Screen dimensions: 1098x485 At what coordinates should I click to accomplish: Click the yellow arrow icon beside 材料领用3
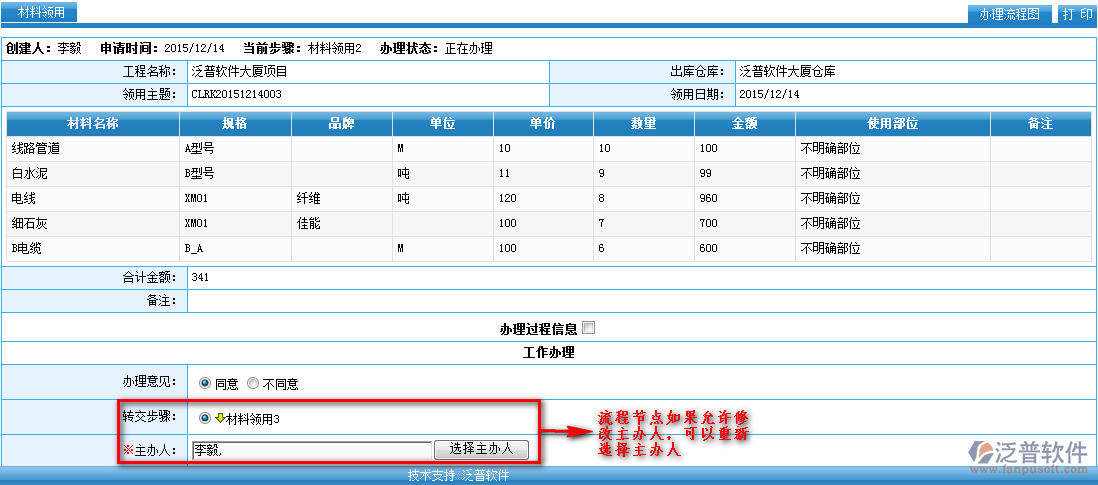pos(220,418)
